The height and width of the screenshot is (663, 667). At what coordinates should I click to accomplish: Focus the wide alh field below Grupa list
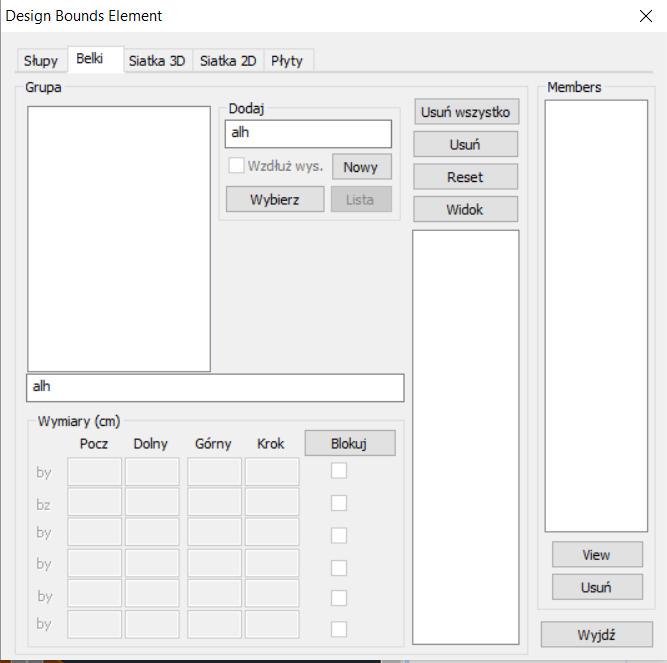pos(215,387)
